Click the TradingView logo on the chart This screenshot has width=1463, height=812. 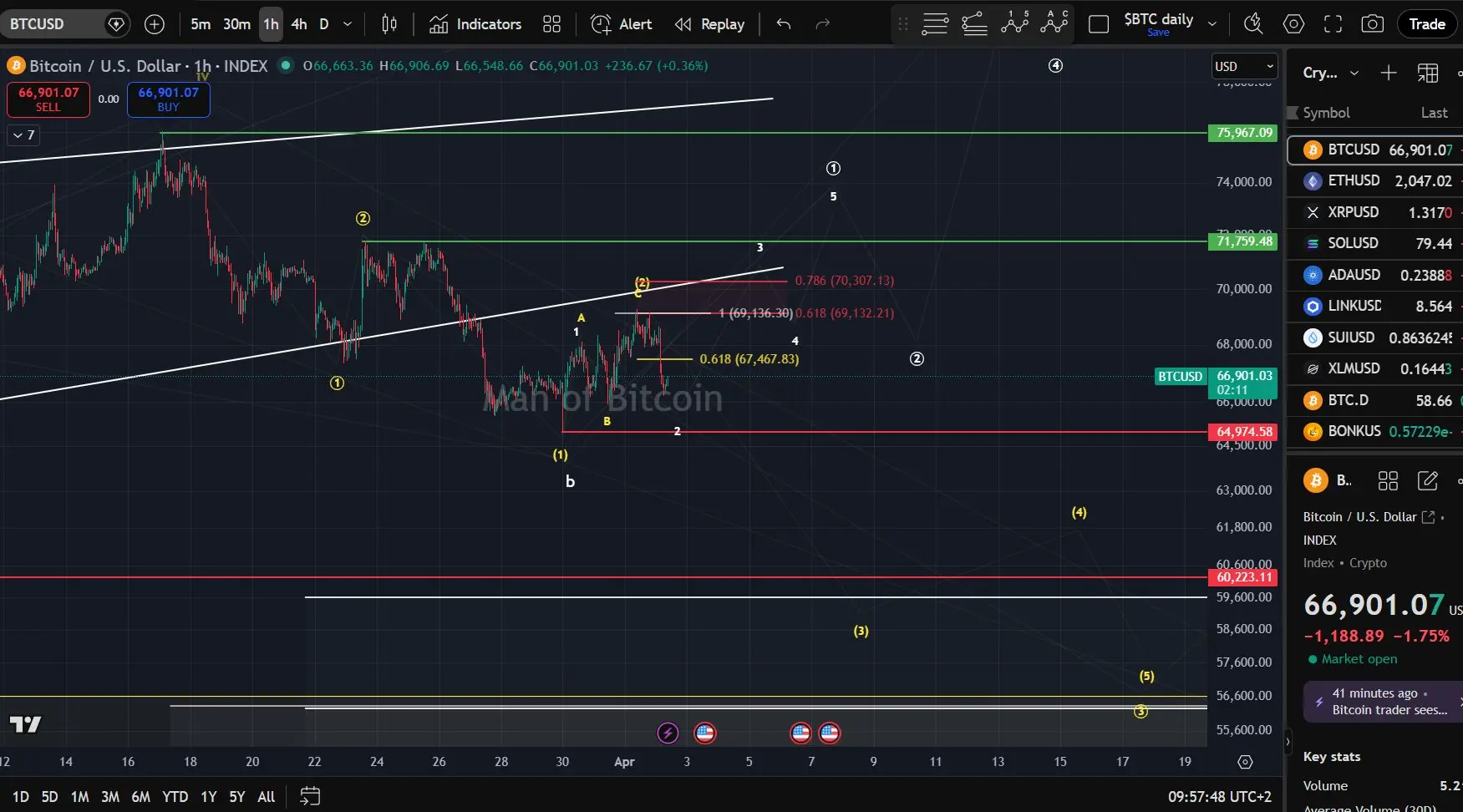[x=25, y=724]
